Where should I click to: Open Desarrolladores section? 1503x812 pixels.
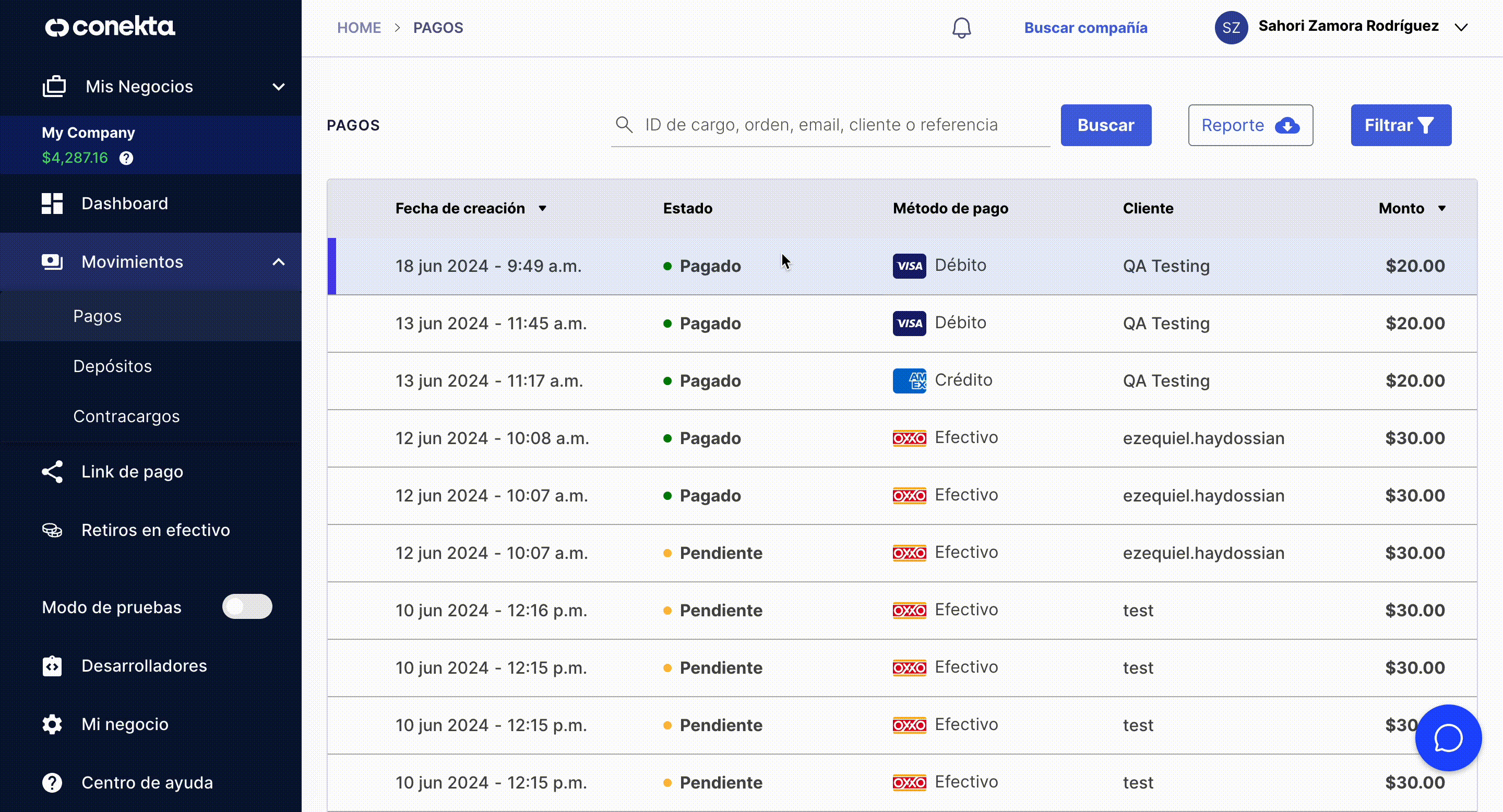click(150, 665)
